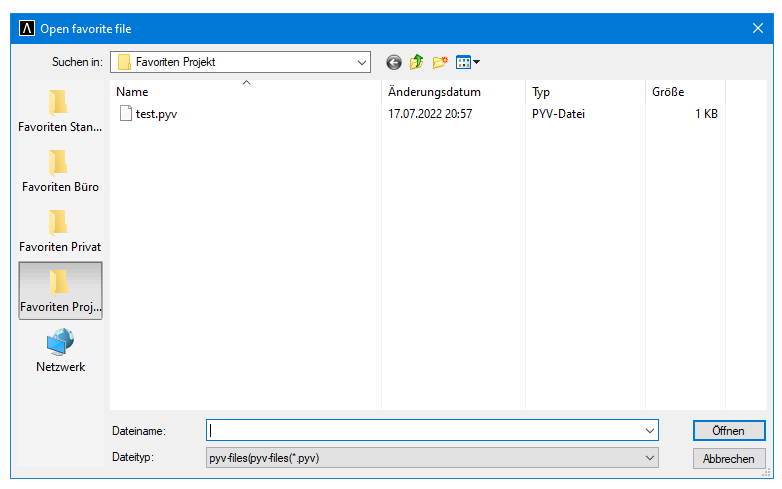
Task: Create a new folder
Action: [440, 62]
